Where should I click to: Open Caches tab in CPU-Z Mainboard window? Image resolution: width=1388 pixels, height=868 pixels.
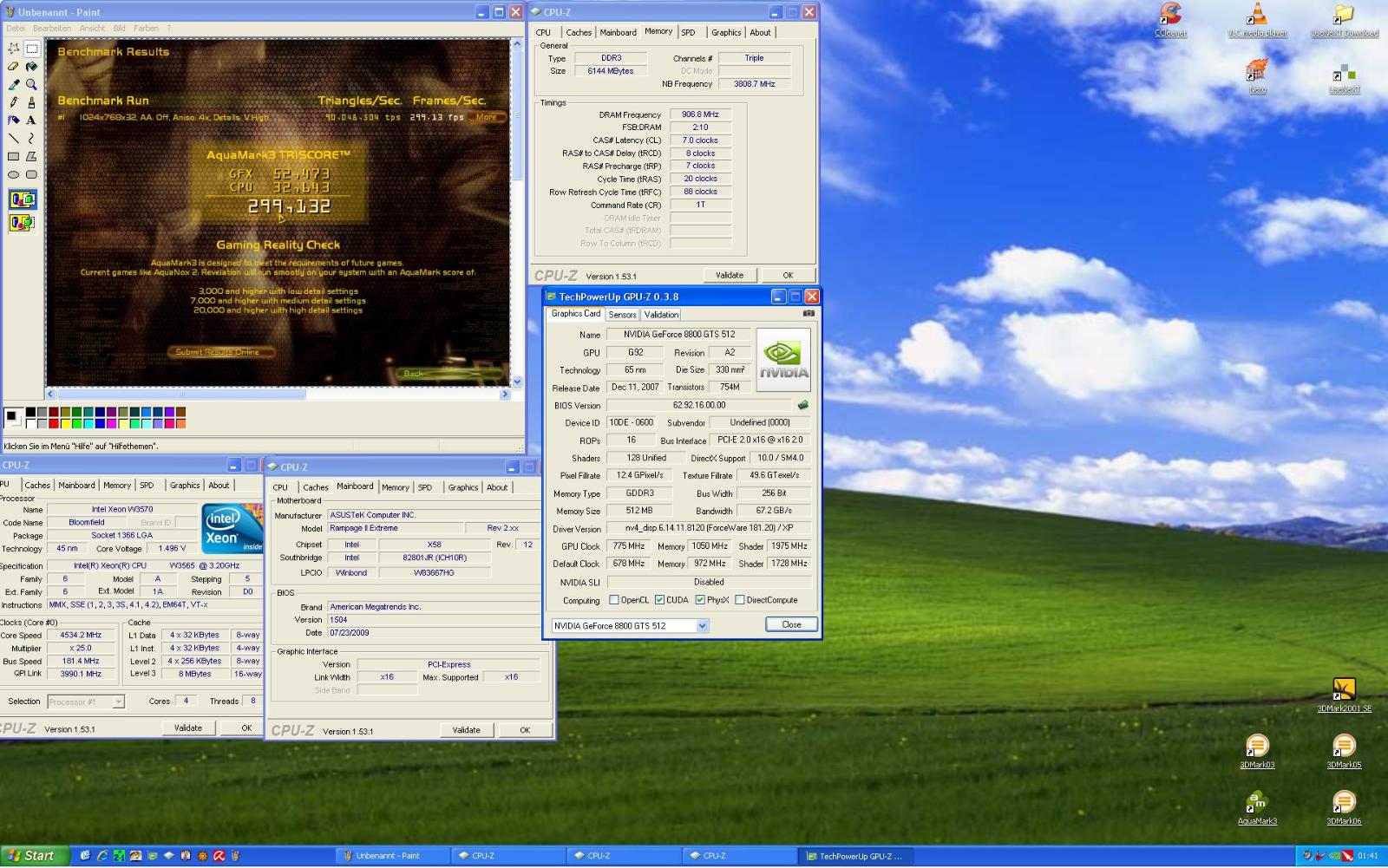(x=316, y=487)
